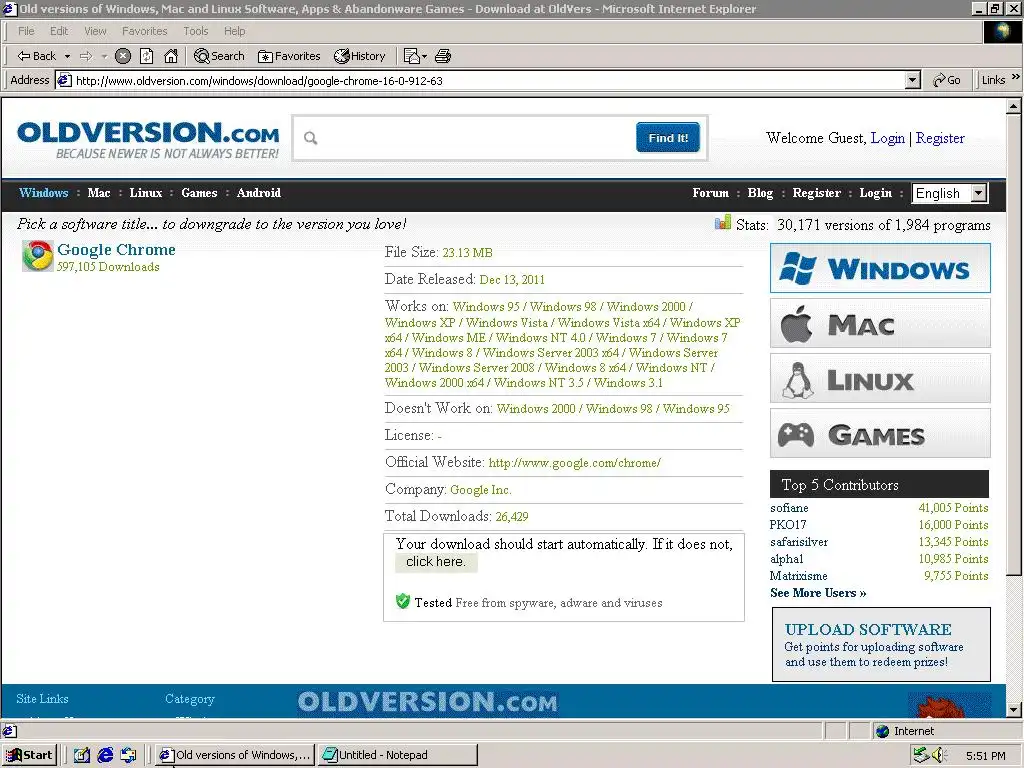Click the Print icon
The height and width of the screenshot is (768, 1024).
pos(443,56)
